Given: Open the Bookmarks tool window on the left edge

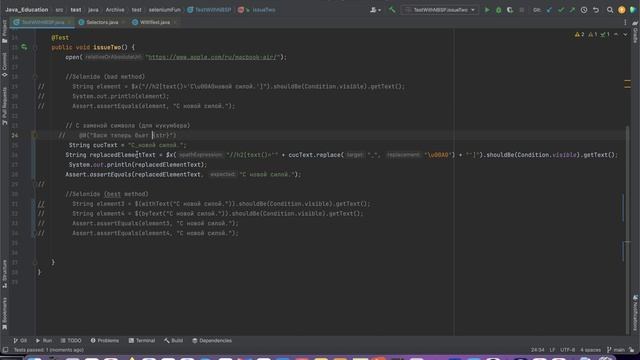Looking at the screenshot, I should click(4, 313).
